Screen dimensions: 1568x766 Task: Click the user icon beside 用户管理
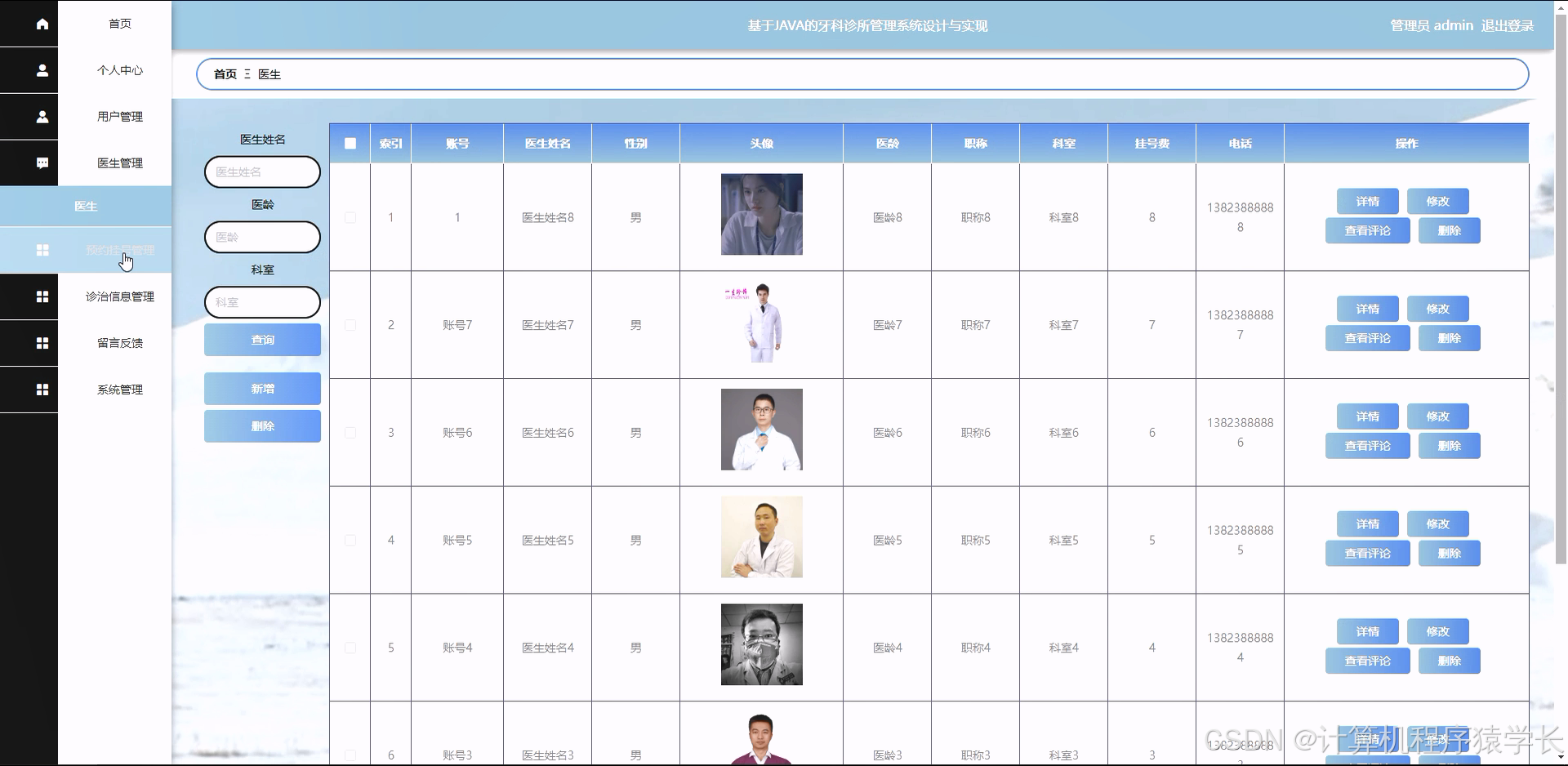click(x=42, y=117)
